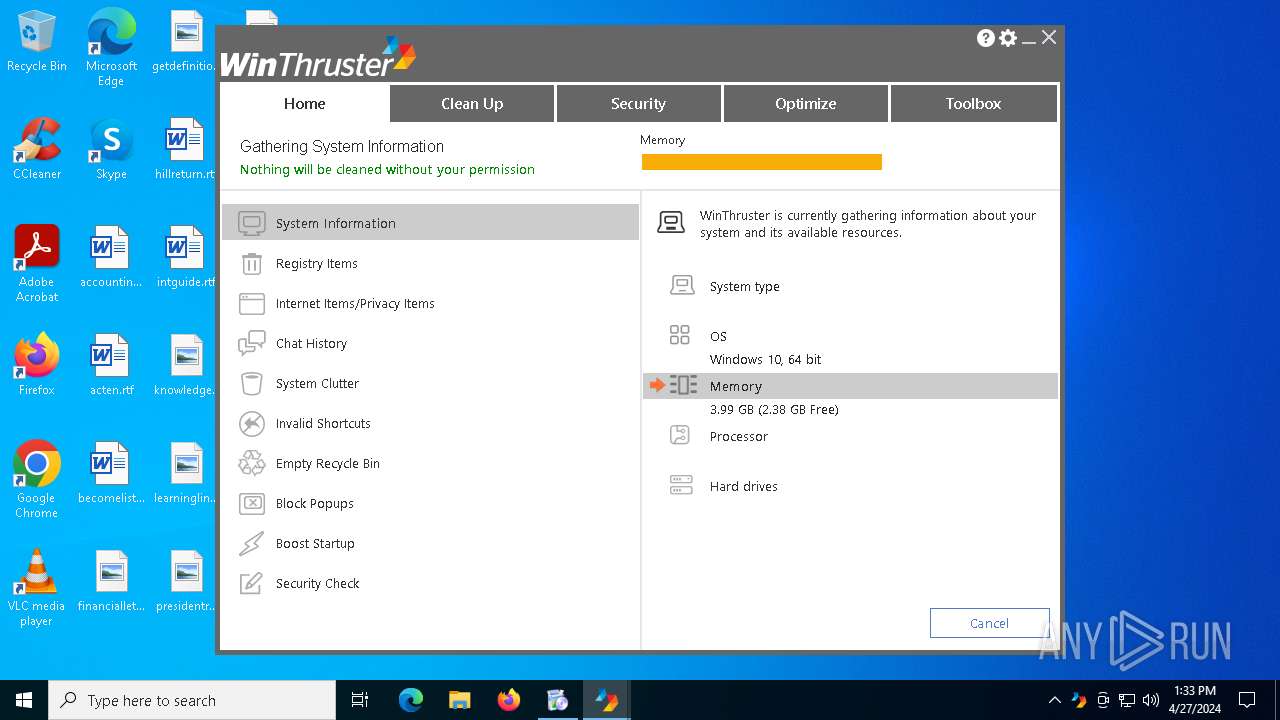Click the Empty Recycle Bin recycle icon

tap(252, 463)
